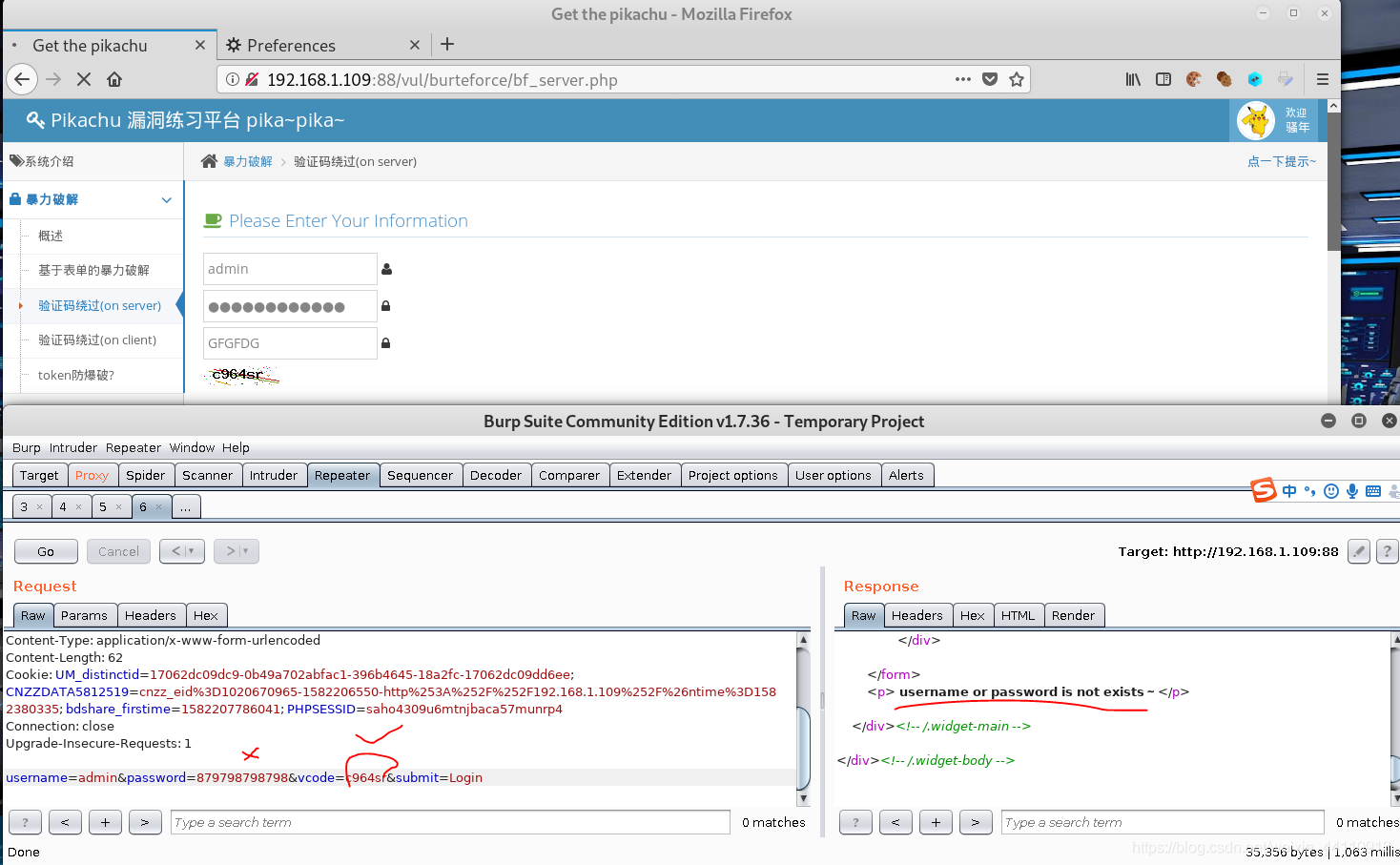Send the request with the Go button

46,551
